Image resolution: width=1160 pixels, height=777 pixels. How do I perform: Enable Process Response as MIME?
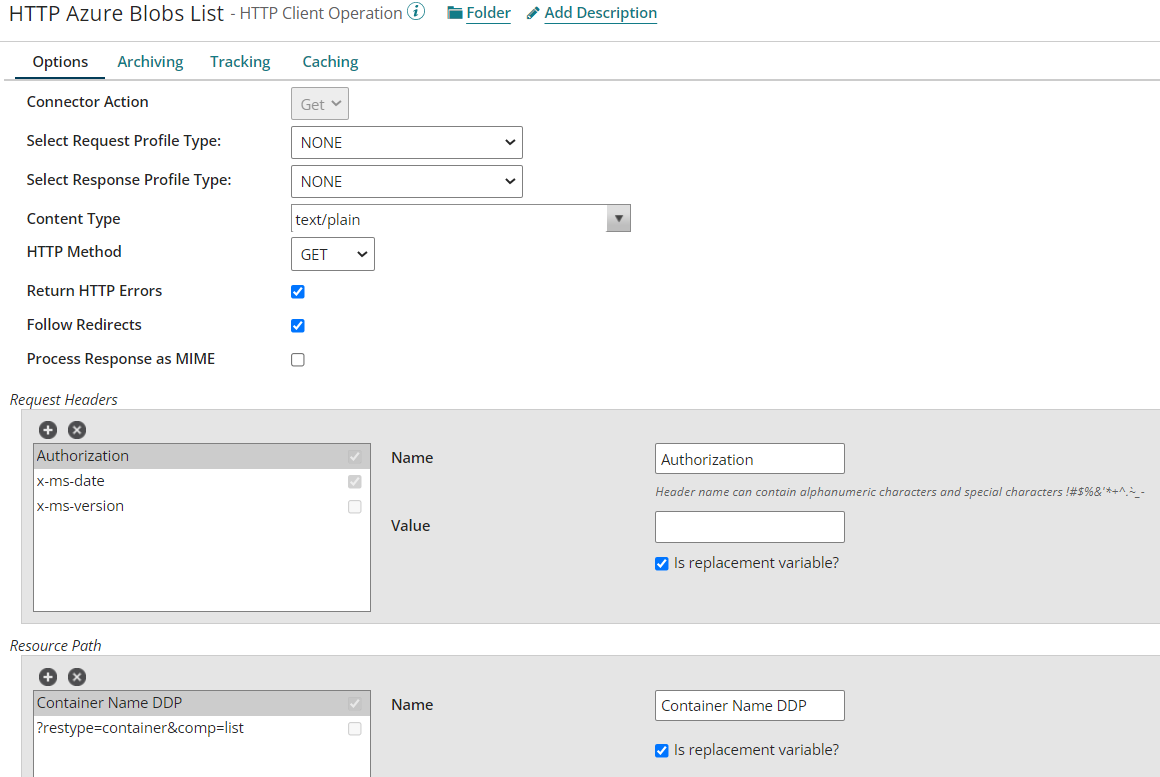tap(297, 359)
